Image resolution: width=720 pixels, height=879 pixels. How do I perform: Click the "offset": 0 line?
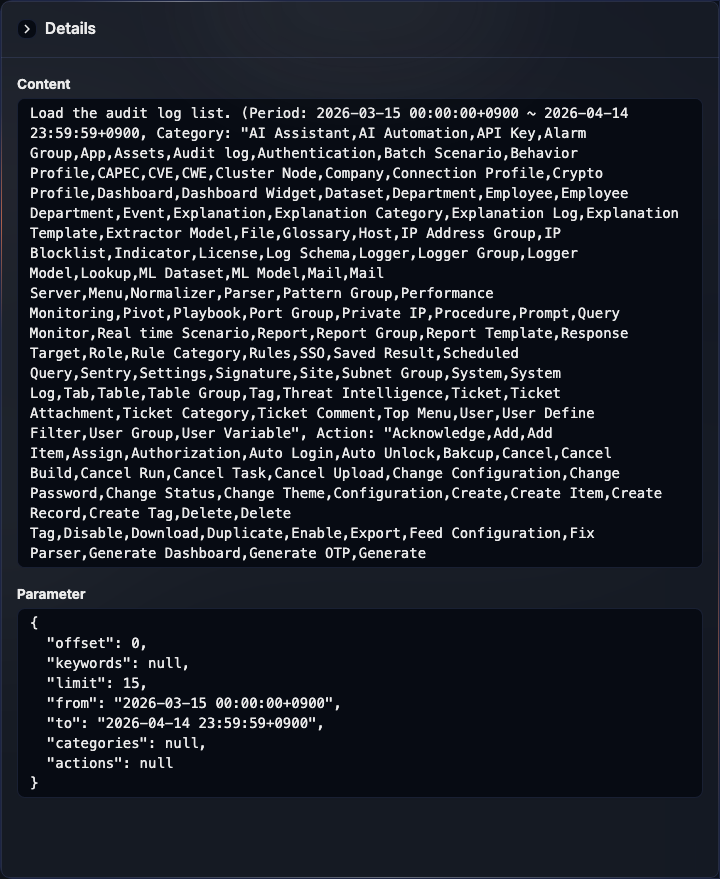[x=95, y=643]
